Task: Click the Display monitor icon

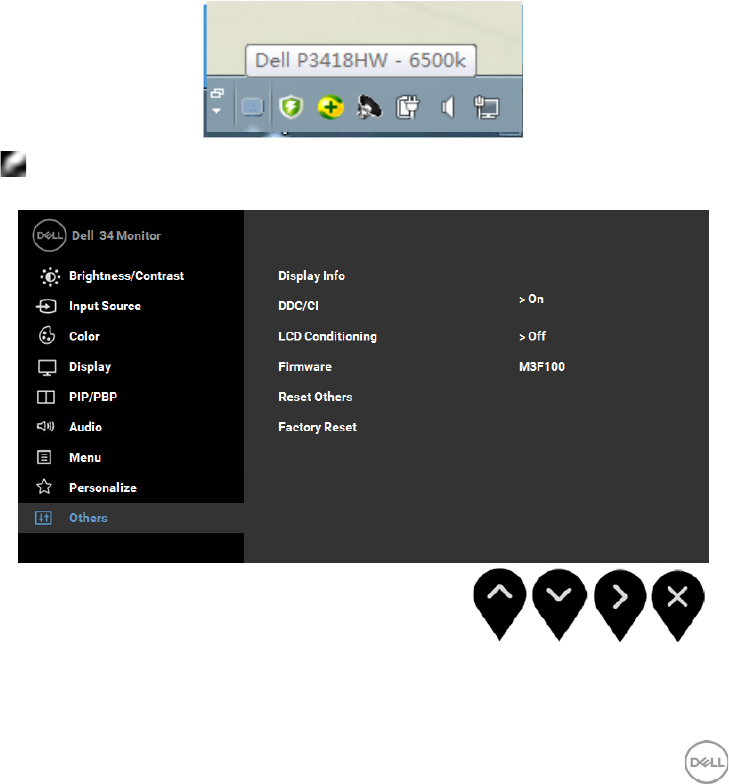Action: [x=46, y=368]
